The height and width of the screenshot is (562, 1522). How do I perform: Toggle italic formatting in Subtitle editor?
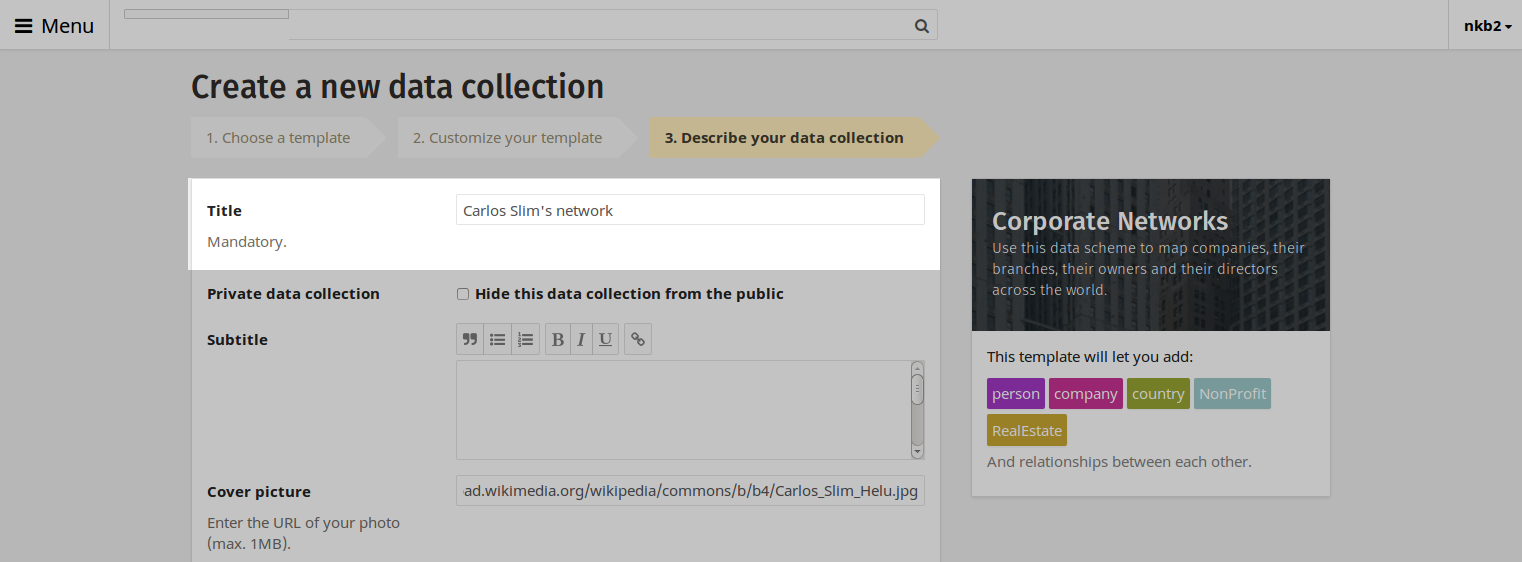coord(581,340)
